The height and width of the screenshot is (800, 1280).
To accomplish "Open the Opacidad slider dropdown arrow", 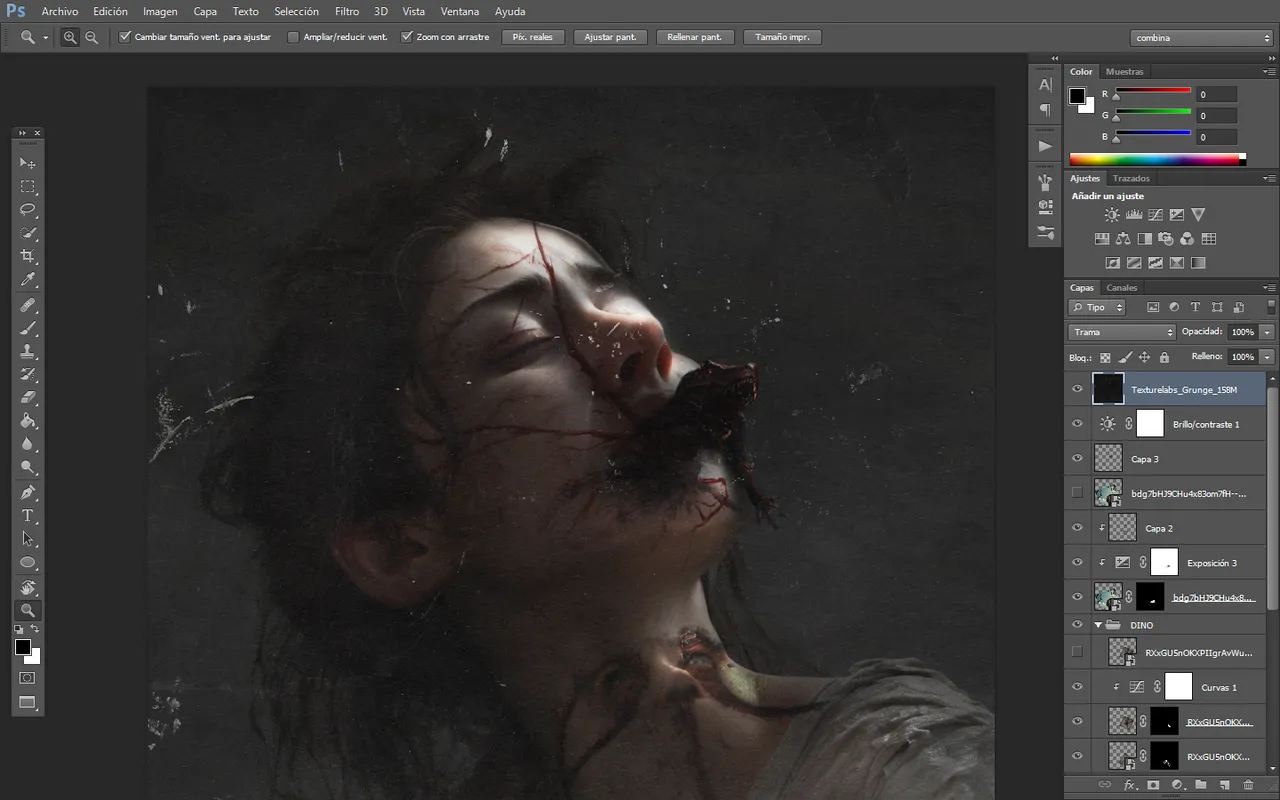I will coord(1268,332).
